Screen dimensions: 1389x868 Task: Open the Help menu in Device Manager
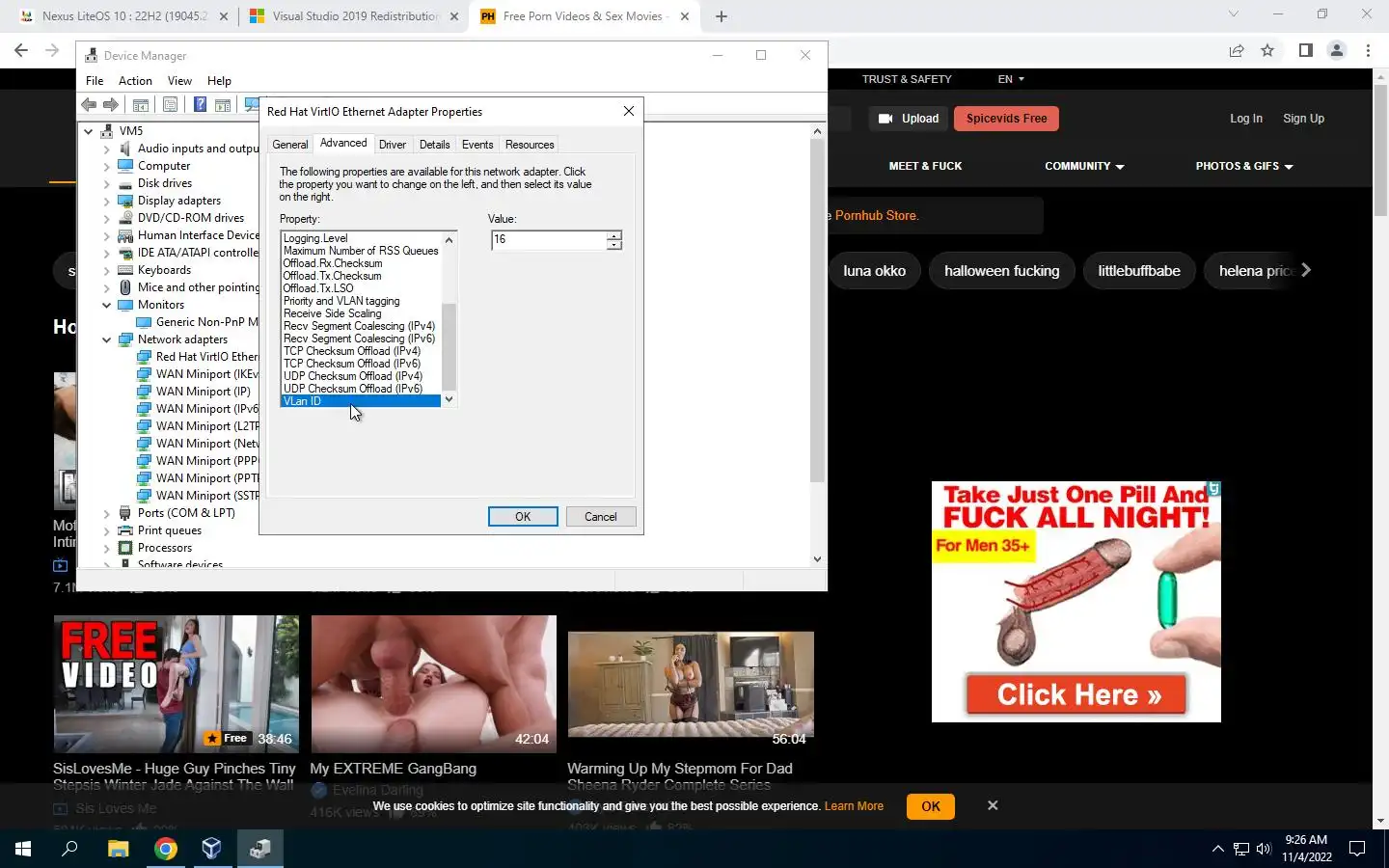coord(219,81)
